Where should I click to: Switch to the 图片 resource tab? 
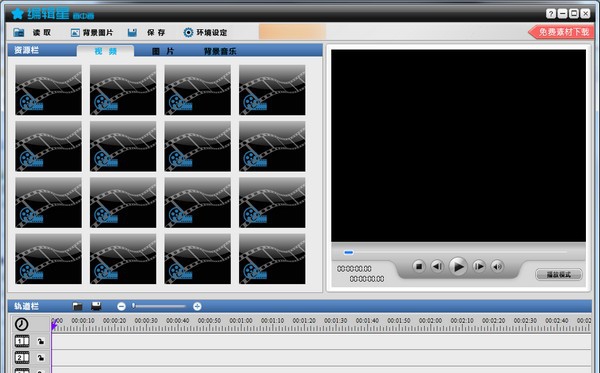[x=163, y=51]
